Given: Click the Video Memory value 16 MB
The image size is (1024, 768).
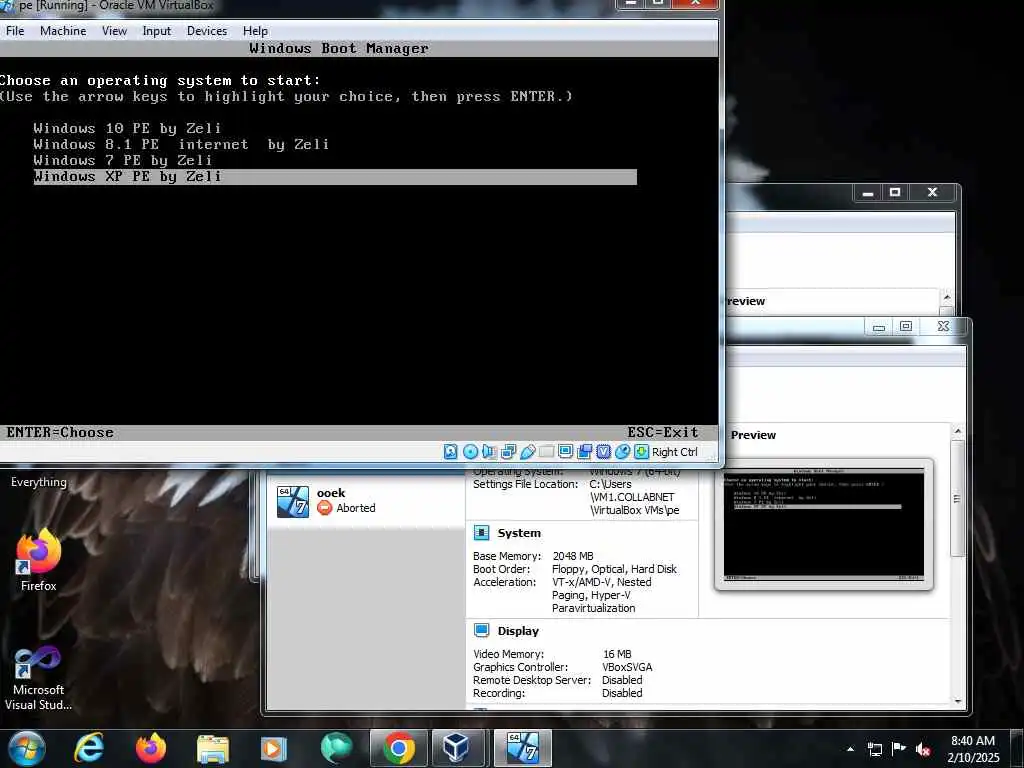Looking at the screenshot, I should (x=617, y=654).
